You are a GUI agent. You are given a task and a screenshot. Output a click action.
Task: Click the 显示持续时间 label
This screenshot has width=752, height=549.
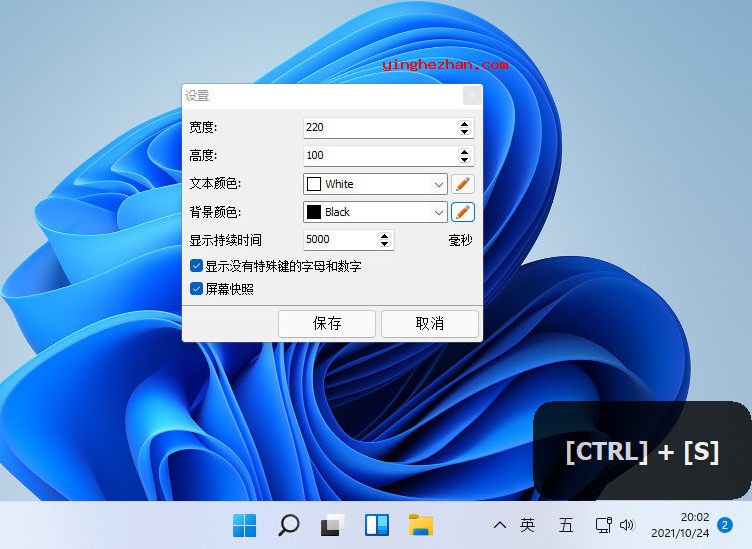click(x=225, y=240)
